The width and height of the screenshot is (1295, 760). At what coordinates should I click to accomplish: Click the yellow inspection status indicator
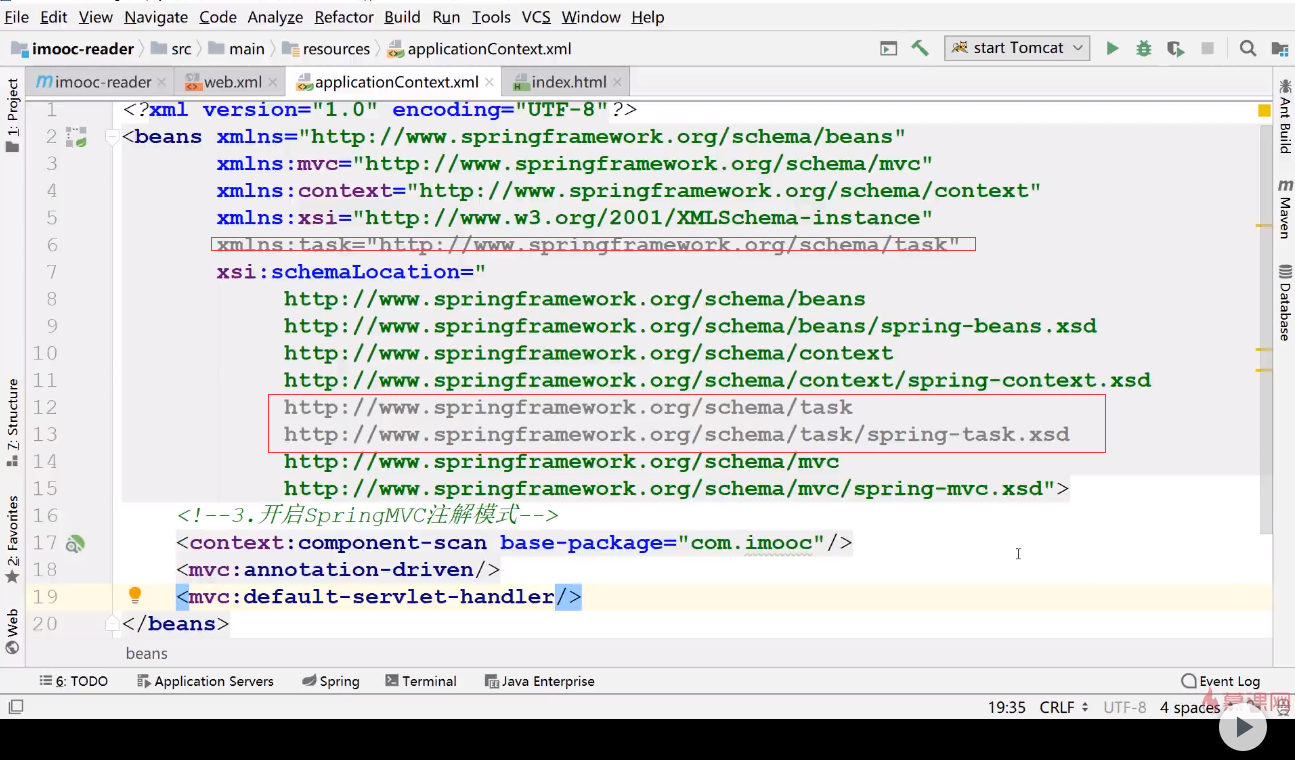[1265, 110]
